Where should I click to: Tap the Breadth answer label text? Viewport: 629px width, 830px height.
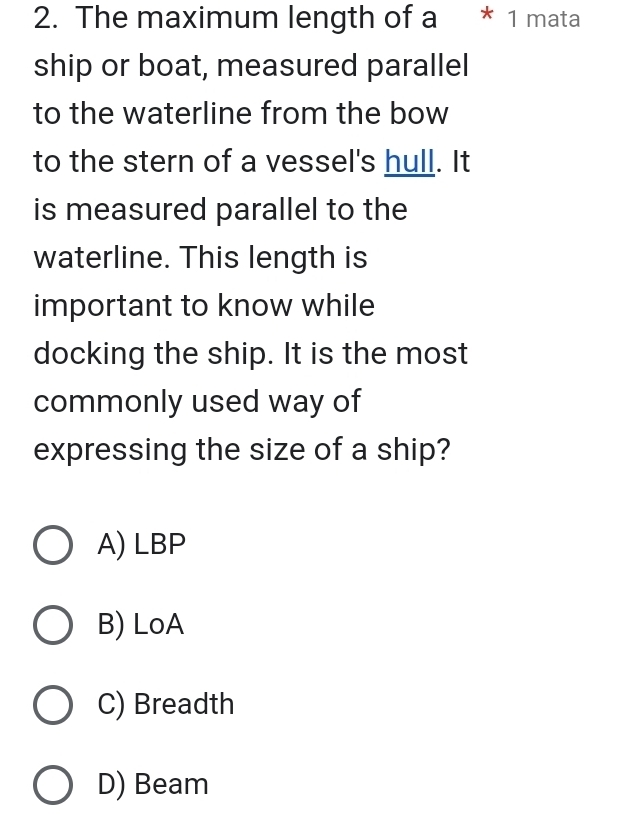point(166,705)
